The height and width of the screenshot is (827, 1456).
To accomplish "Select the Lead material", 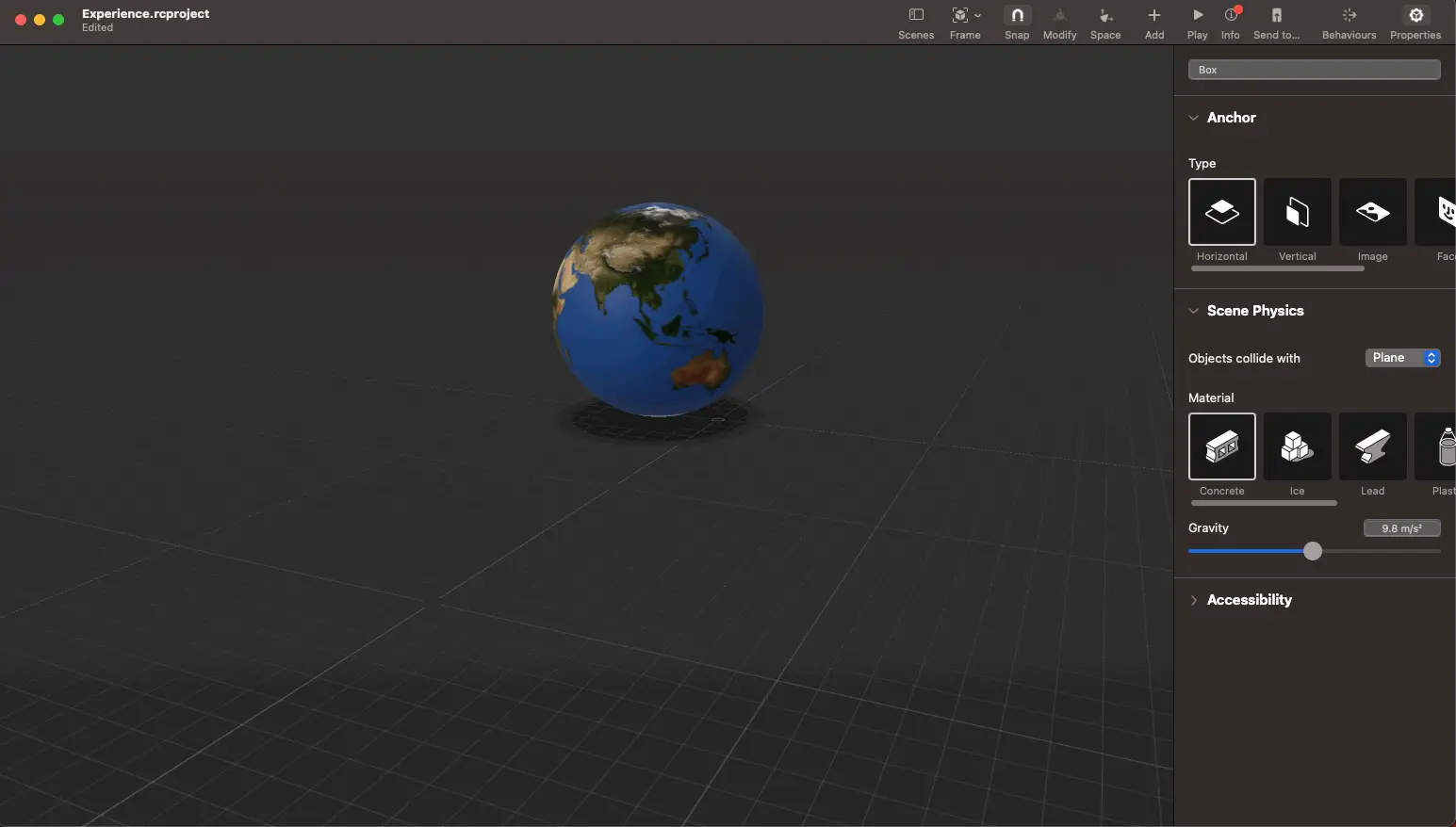I will [x=1372, y=446].
